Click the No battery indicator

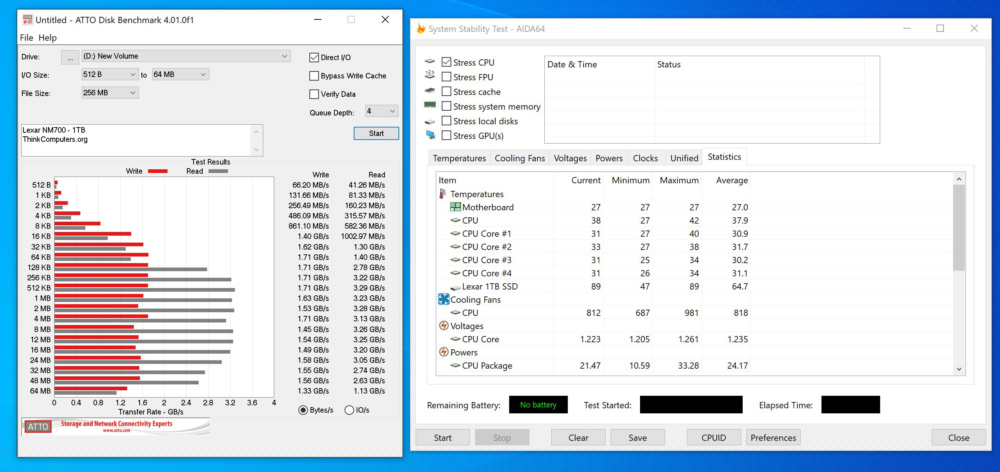[538, 404]
